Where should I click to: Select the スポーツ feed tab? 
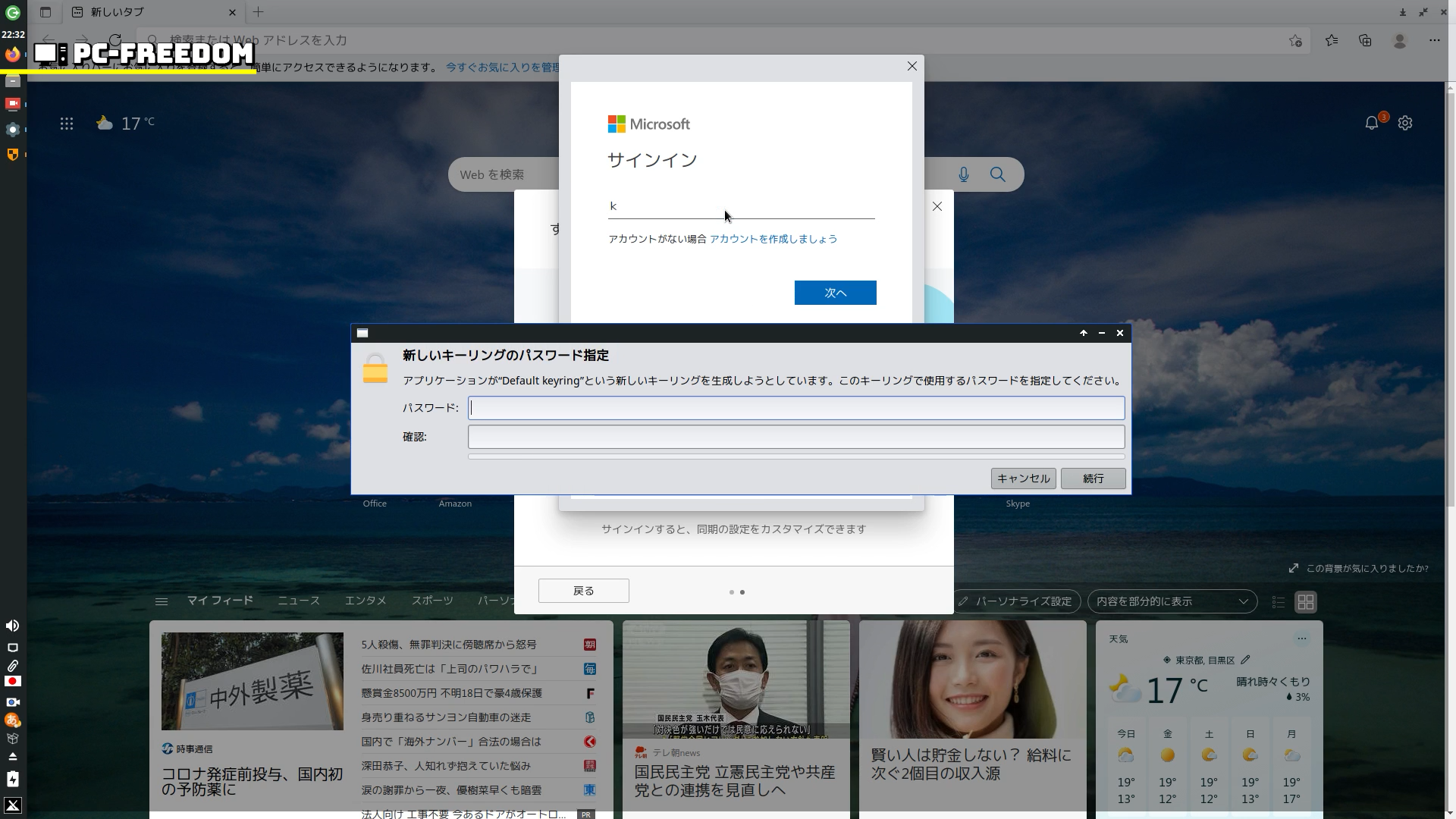[x=432, y=601]
